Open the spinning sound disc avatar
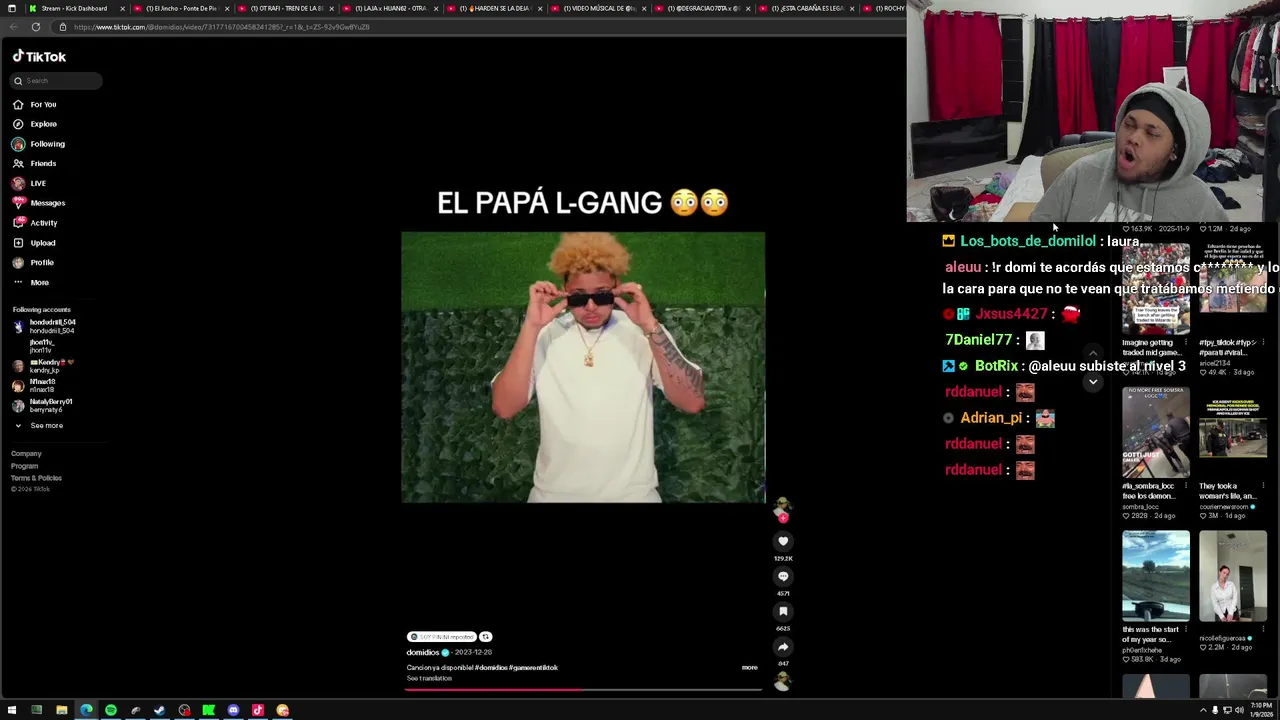 pos(783,682)
